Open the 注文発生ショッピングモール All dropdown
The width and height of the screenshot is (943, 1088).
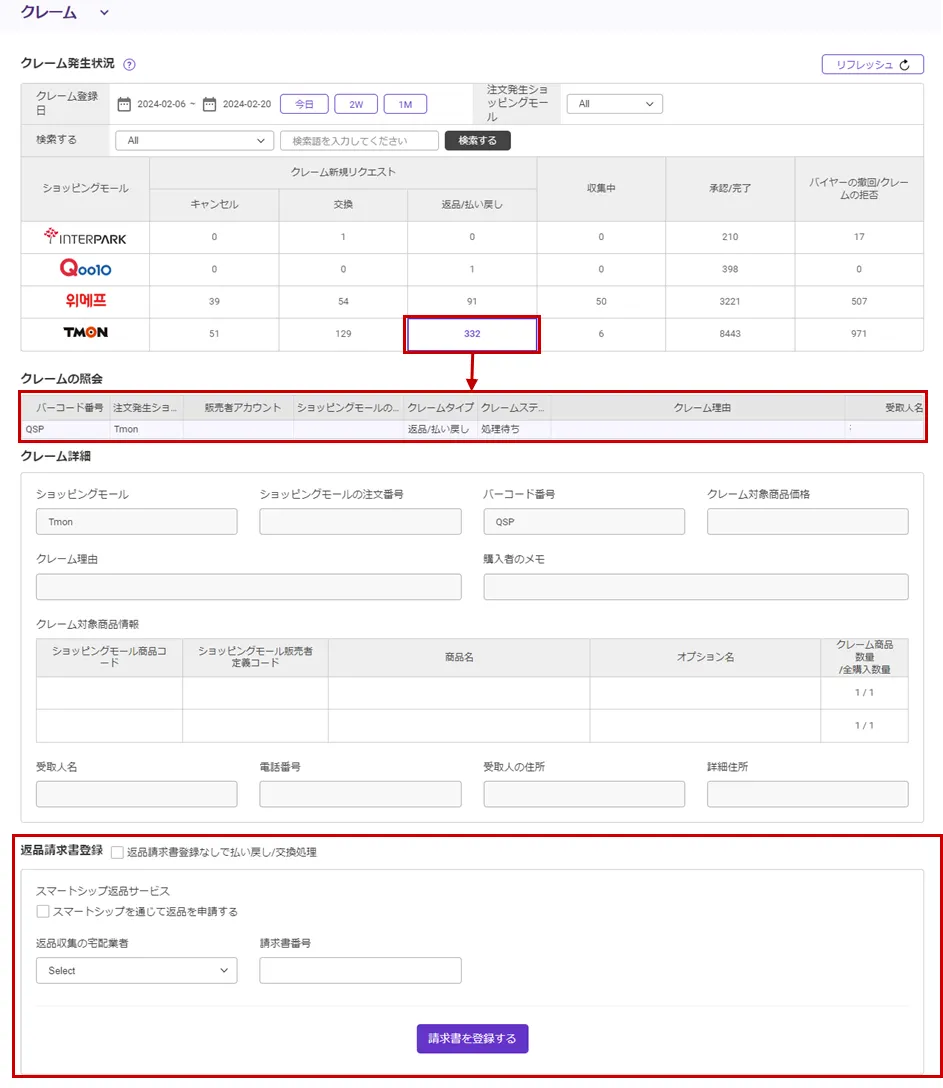[615, 104]
